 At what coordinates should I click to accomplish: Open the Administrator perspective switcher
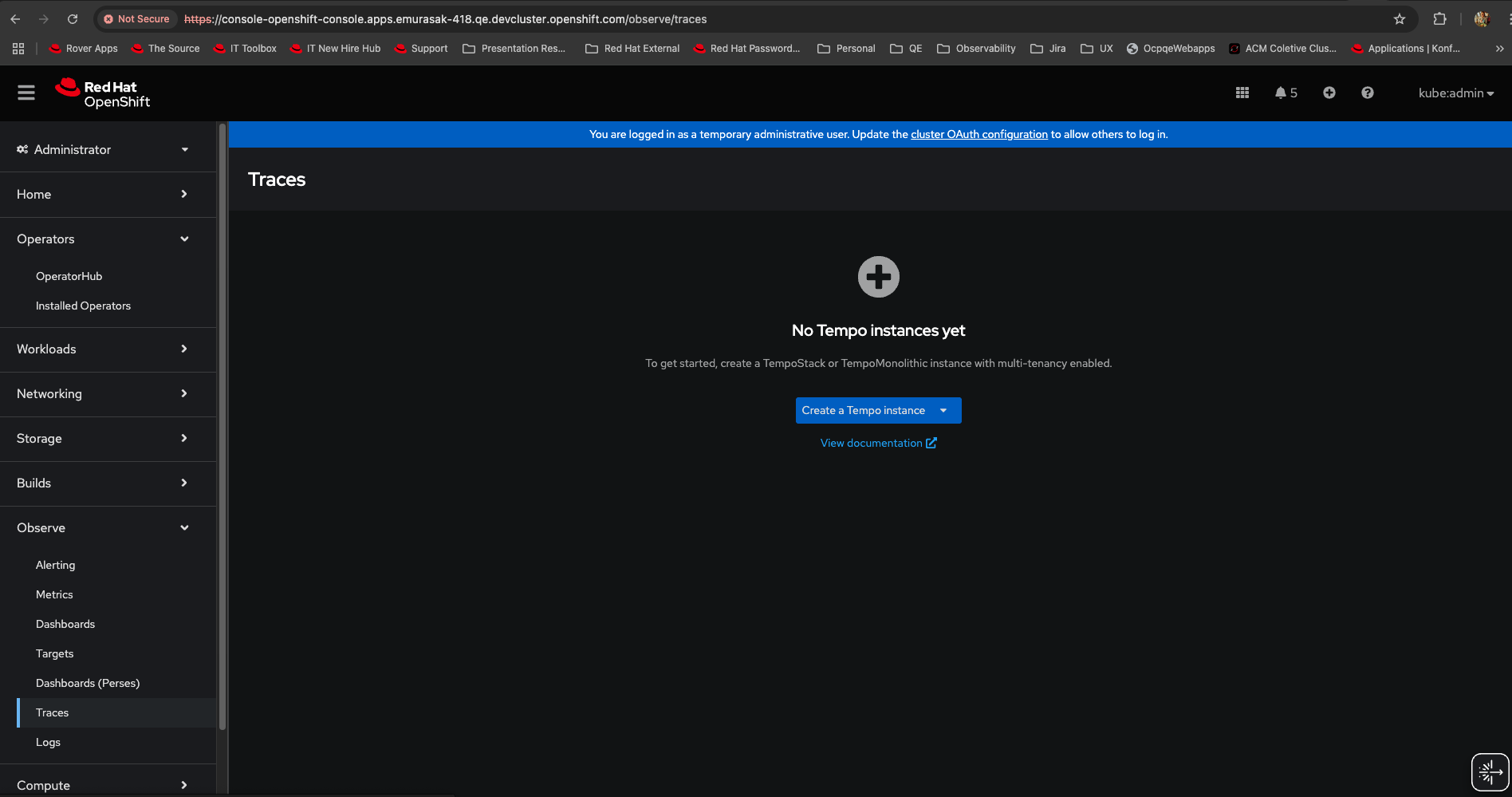tap(103, 150)
